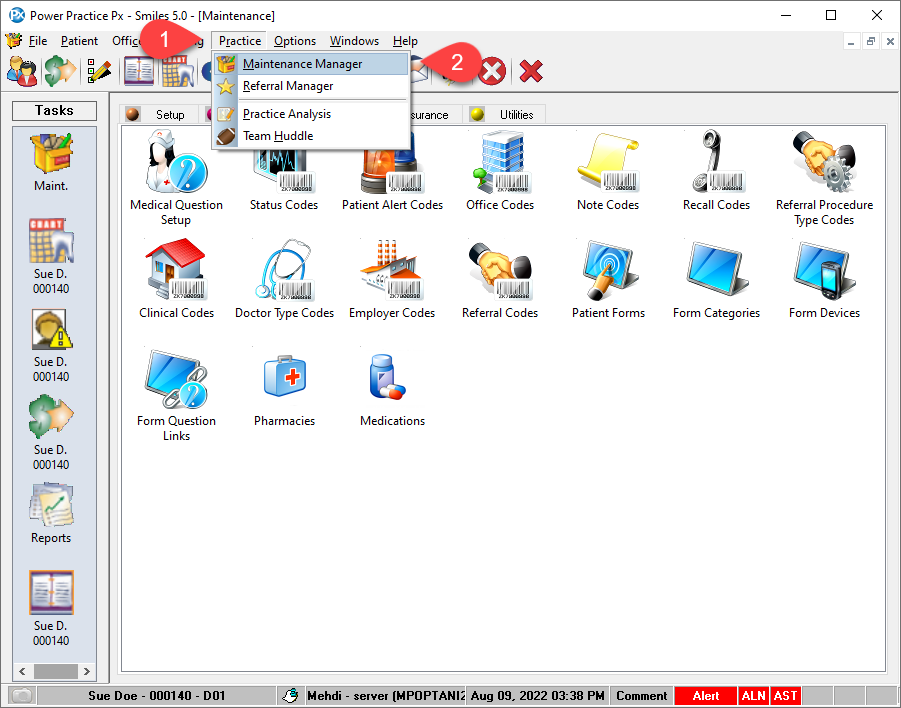Open the Help menu

pos(405,41)
